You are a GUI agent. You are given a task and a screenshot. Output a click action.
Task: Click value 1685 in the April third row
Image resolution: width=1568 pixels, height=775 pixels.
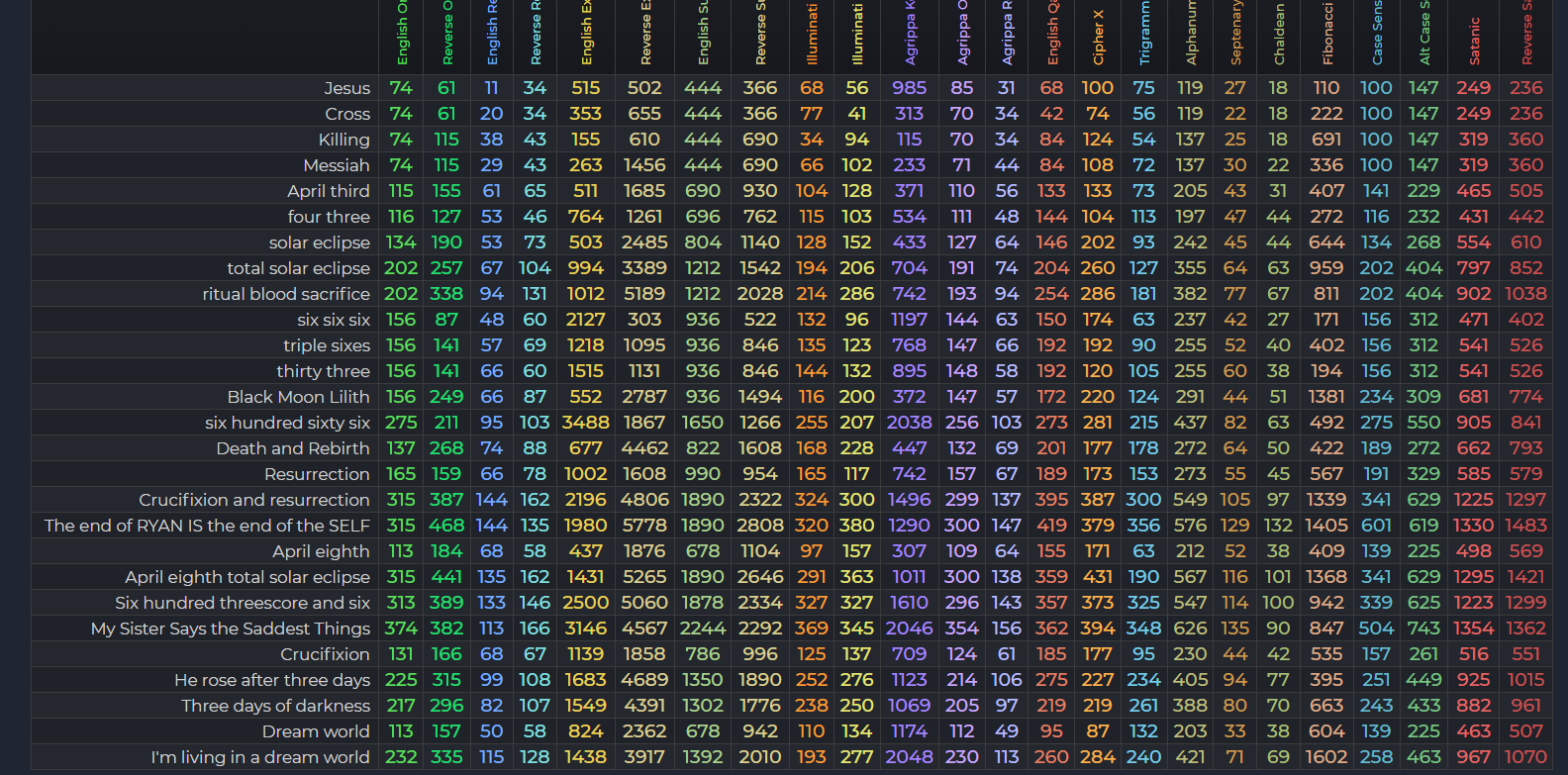pos(644,191)
